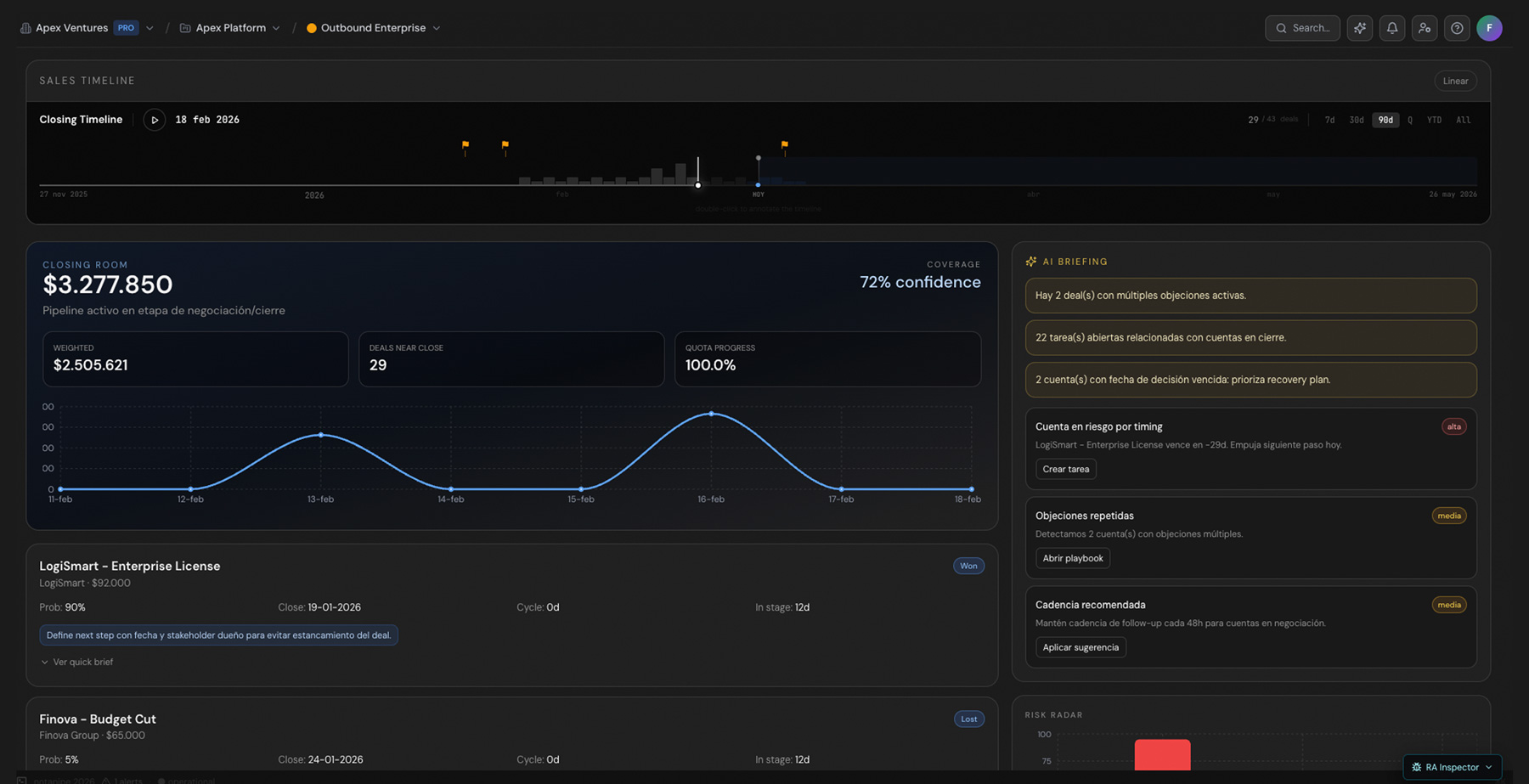The width and height of the screenshot is (1529, 784).
Task: Open the Apex Ventures workspace switcher
Action: tap(150, 28)
